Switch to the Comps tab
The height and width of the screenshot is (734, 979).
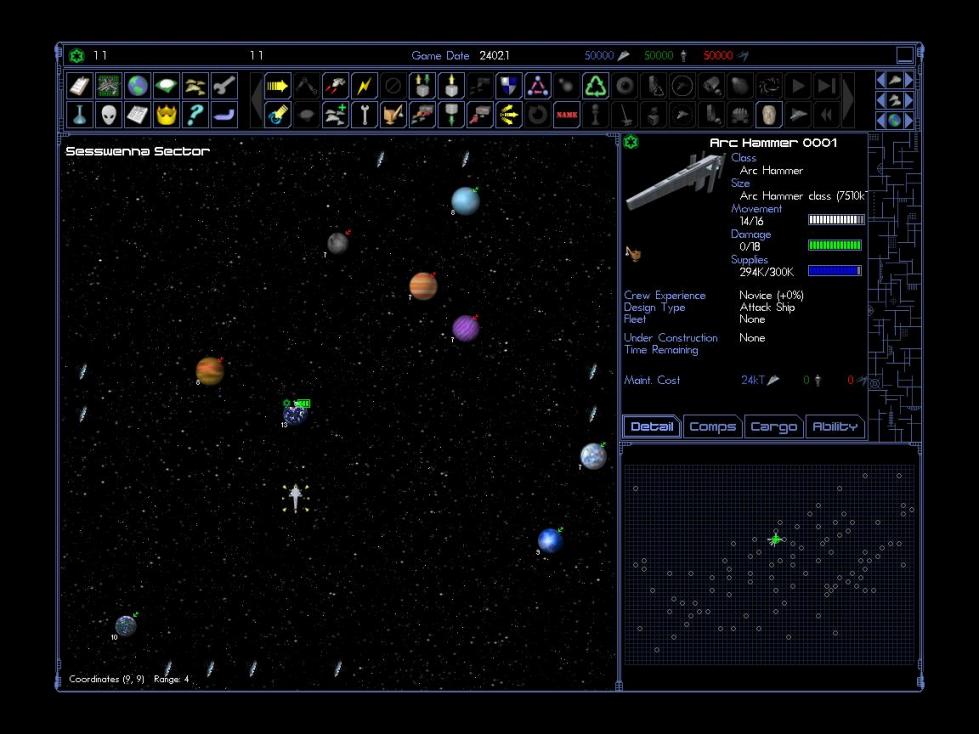click(712, 427)
